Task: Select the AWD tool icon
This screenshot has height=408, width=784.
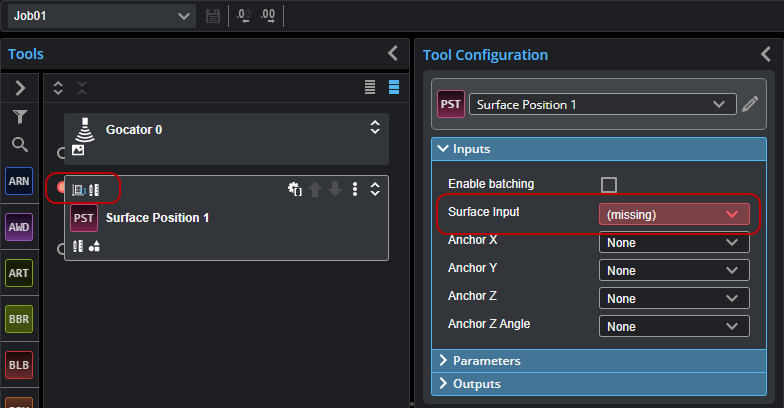Action: point(19,227)
